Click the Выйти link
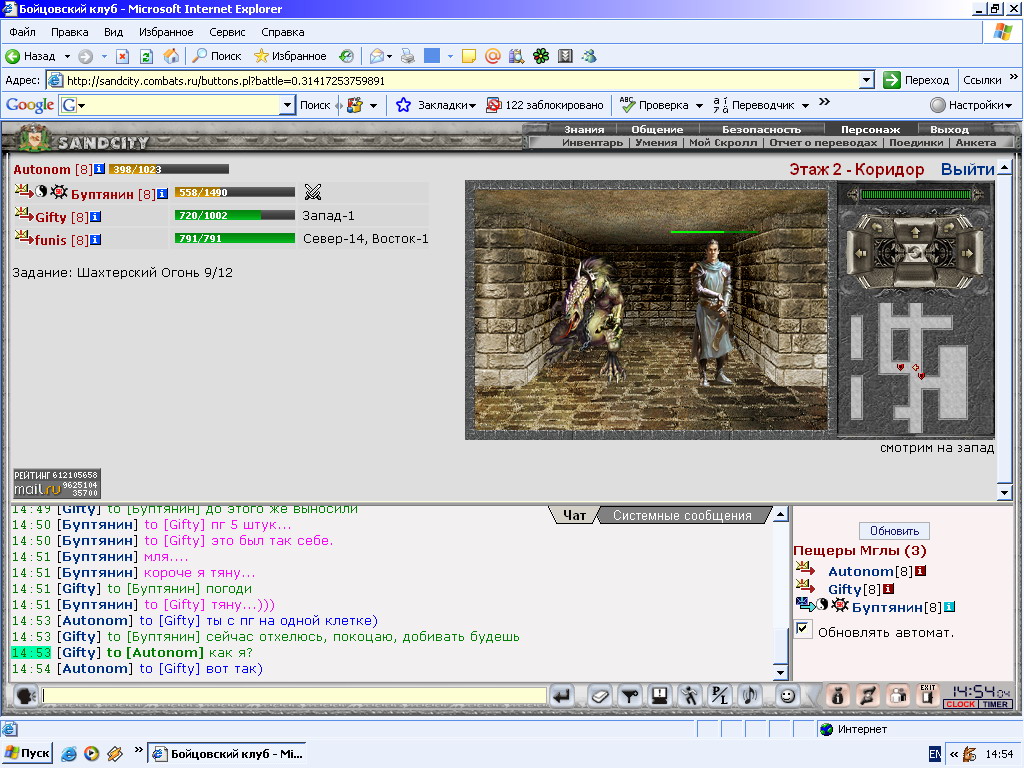The width and height of the screenshot is (1024, 768). click(967, 170)
